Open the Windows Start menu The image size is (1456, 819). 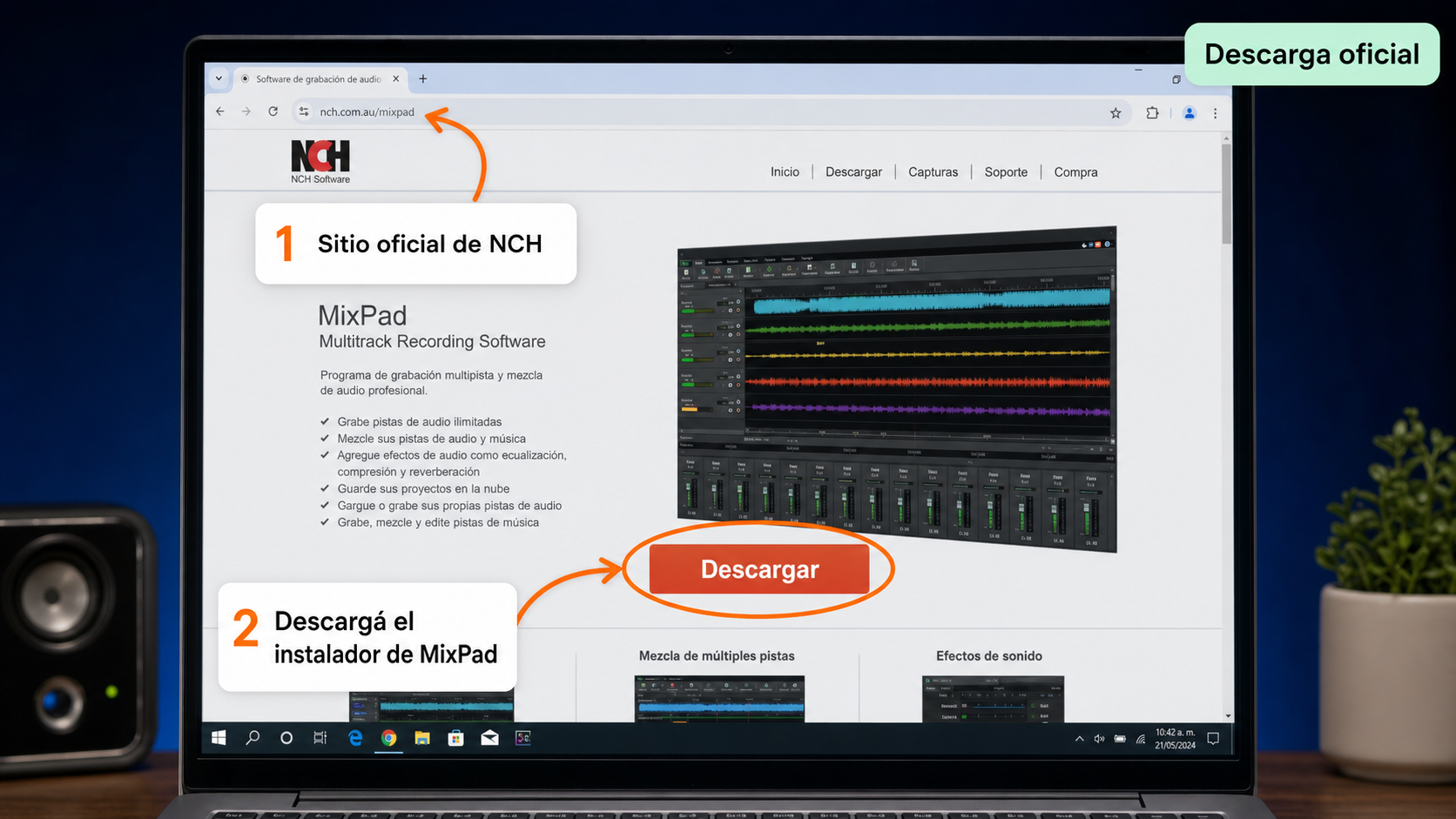219,738
